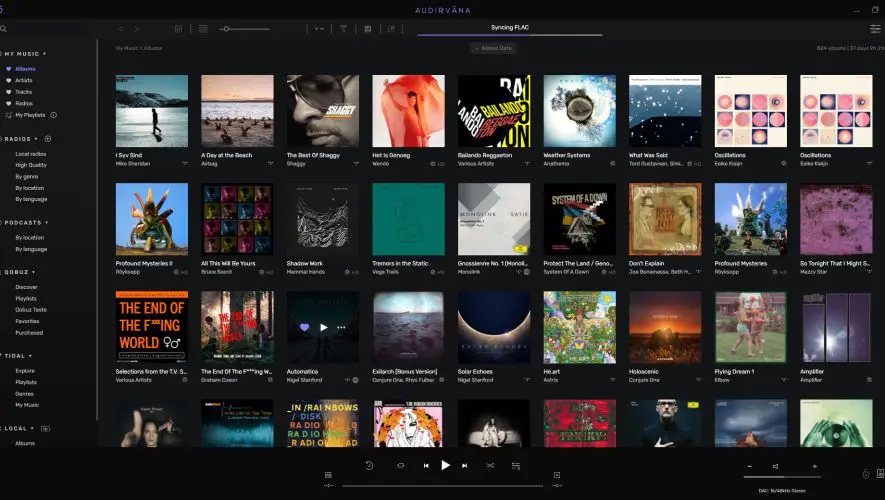885x500 pixels.
Task: Open the Added Date sort dropdown
Action: (x=493, y=48)
